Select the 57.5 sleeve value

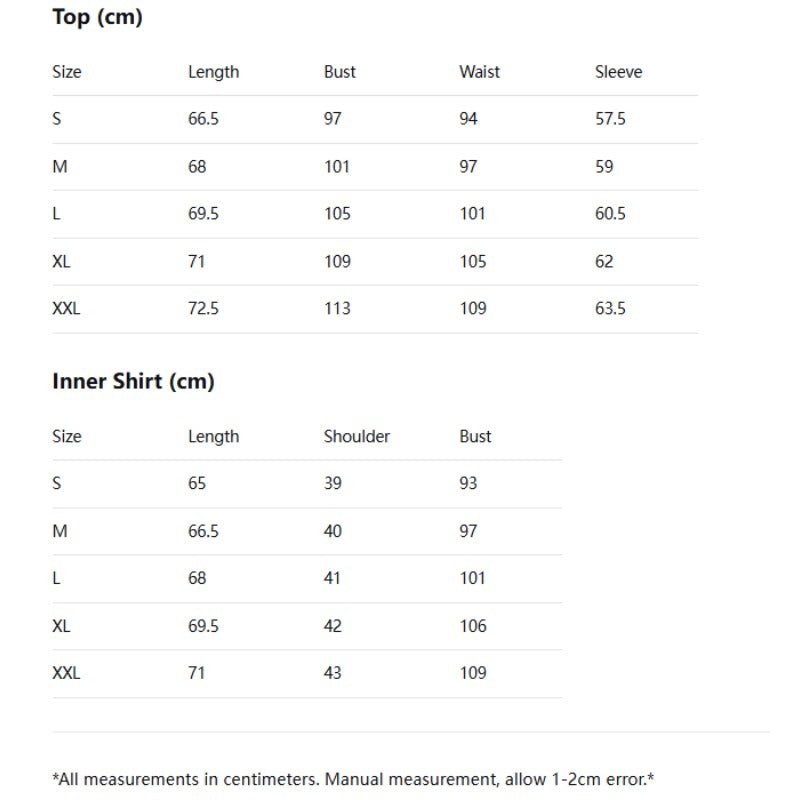pyautogui.click(x=610, y=119)
